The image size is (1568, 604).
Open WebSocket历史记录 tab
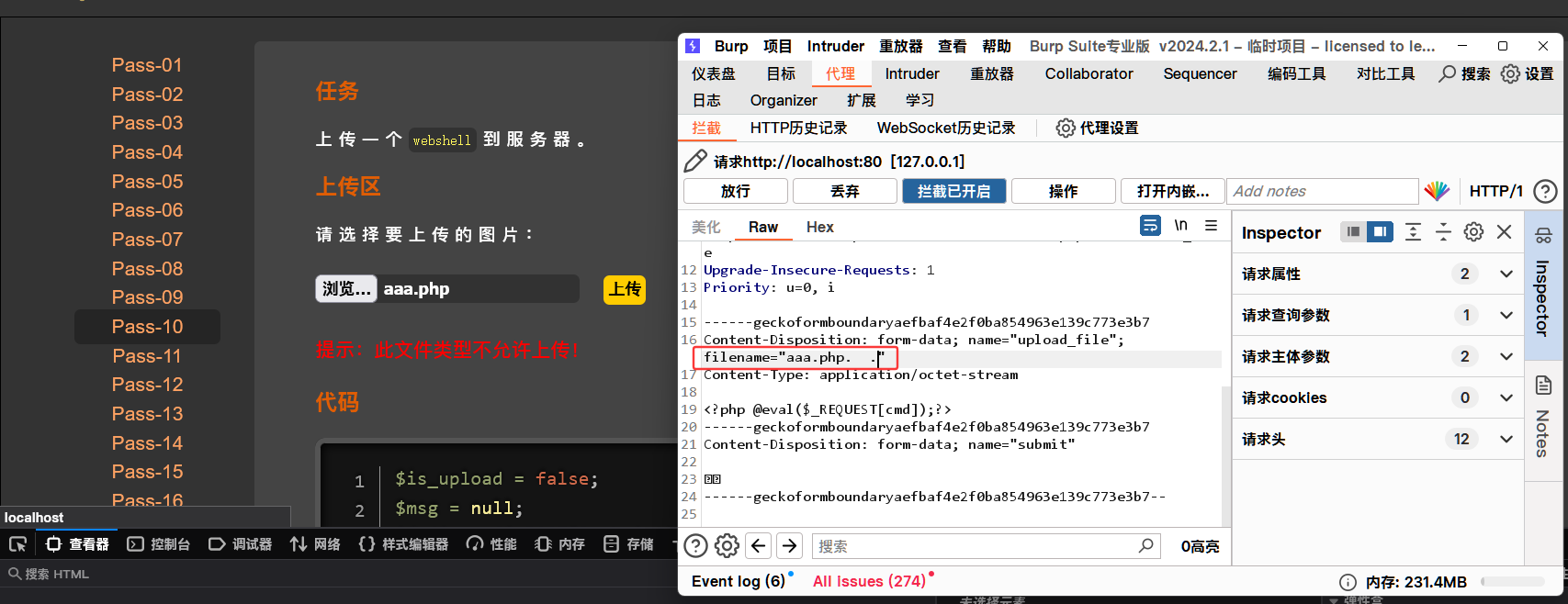(x=946, y=128)
